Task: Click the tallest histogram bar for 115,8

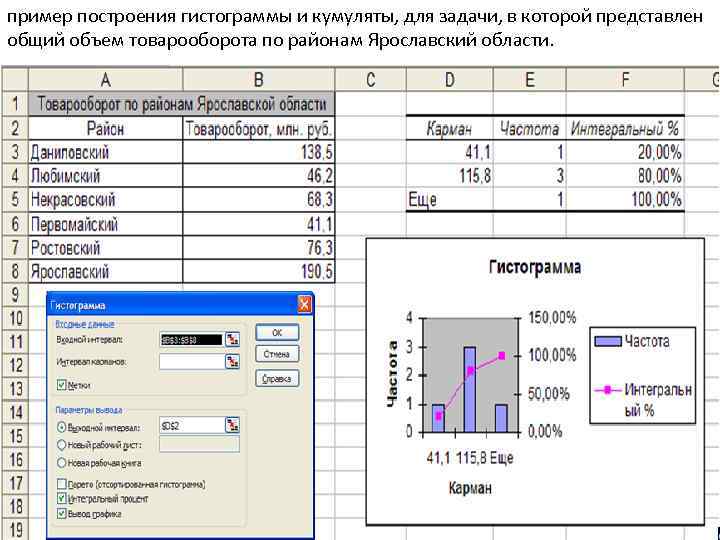Action: pos(469,390)
